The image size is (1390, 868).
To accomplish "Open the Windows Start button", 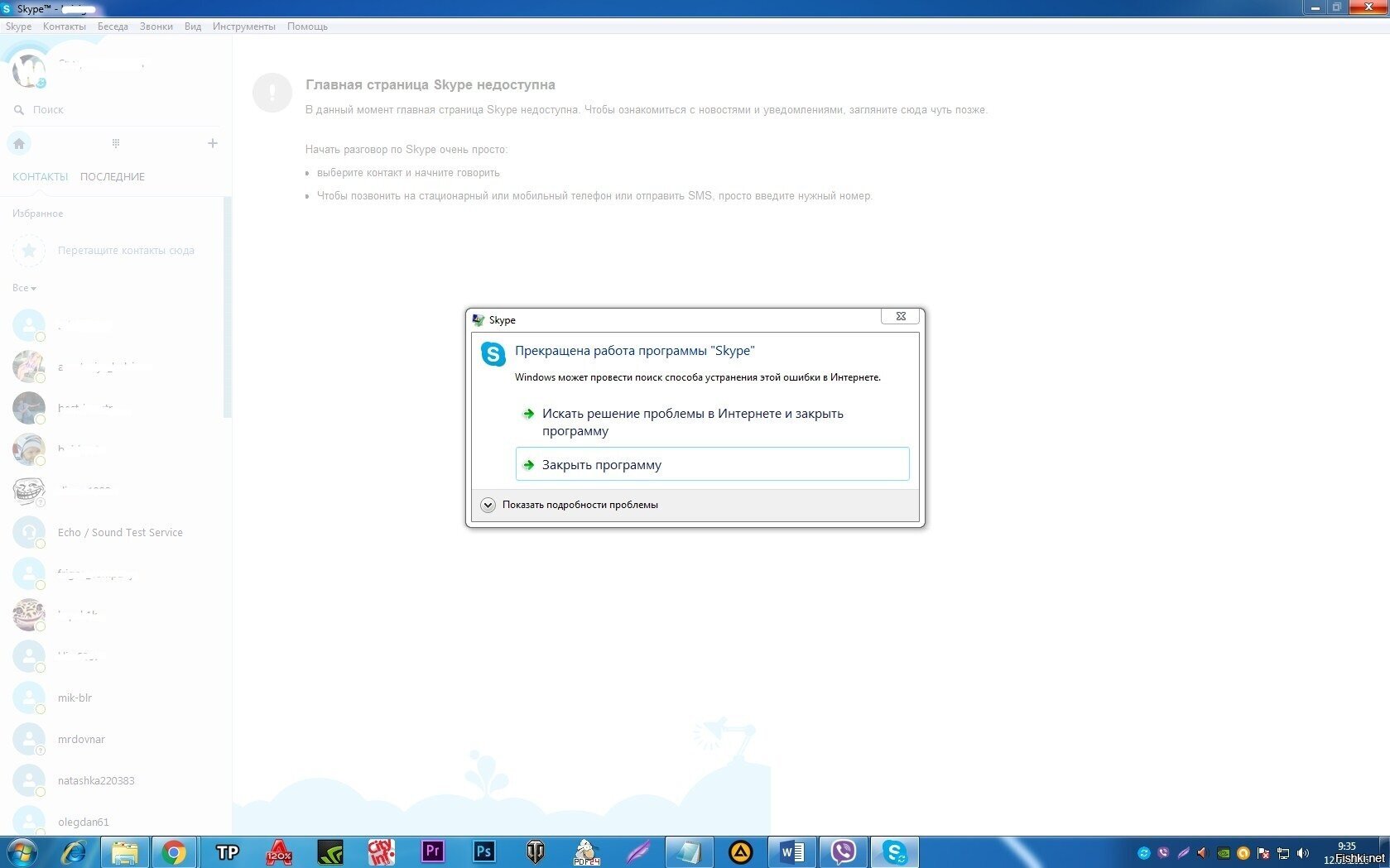I will 22,851.
